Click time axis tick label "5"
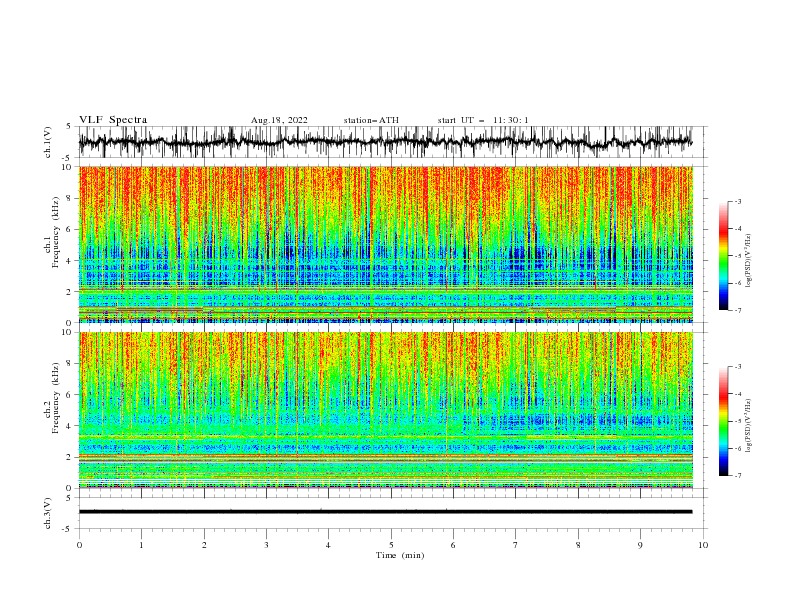The image size is (792, 612). coord(391,545)
